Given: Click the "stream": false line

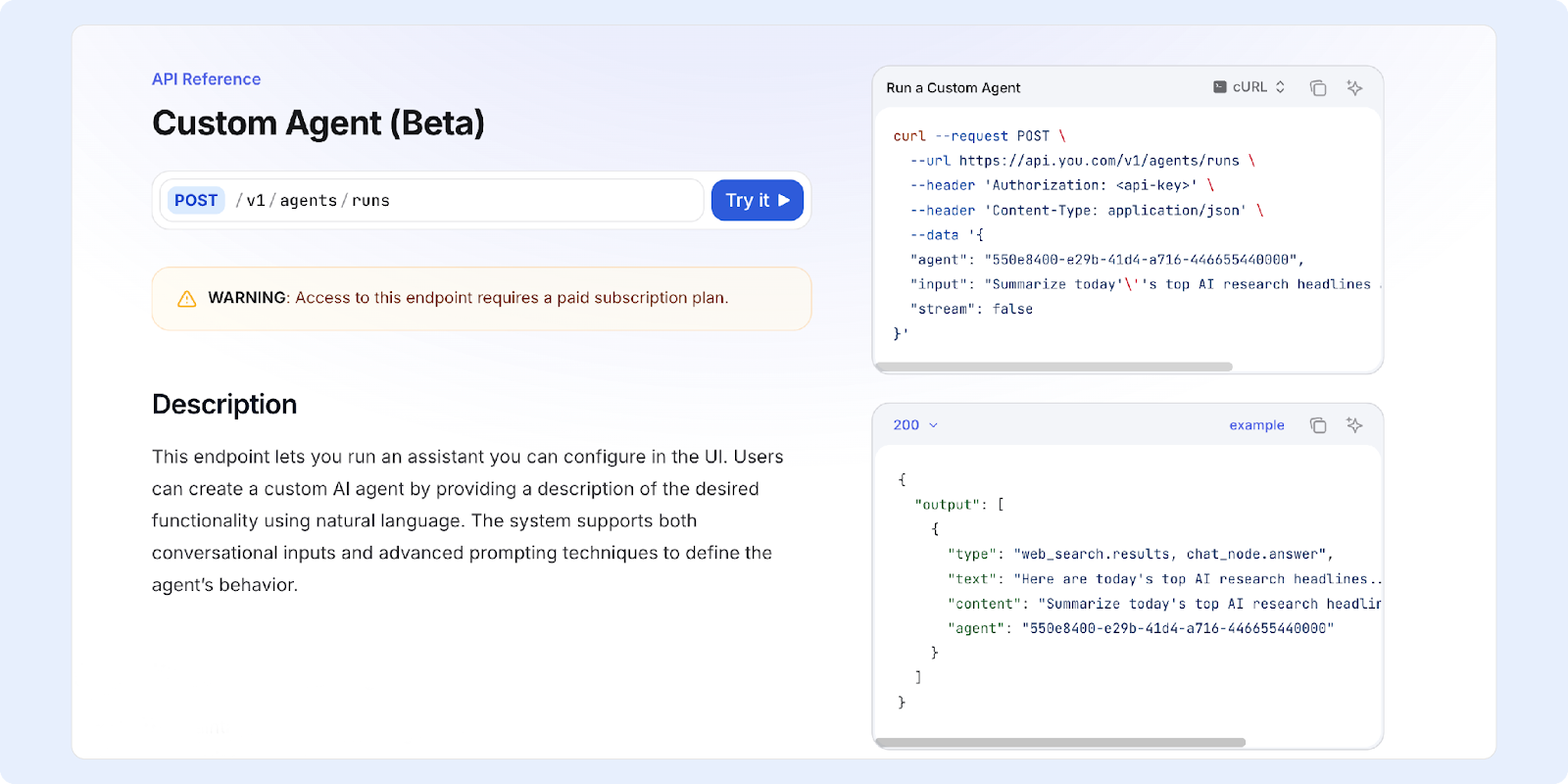Looking at the screenshot, I should pyautogui.click(x=971, y=309).
